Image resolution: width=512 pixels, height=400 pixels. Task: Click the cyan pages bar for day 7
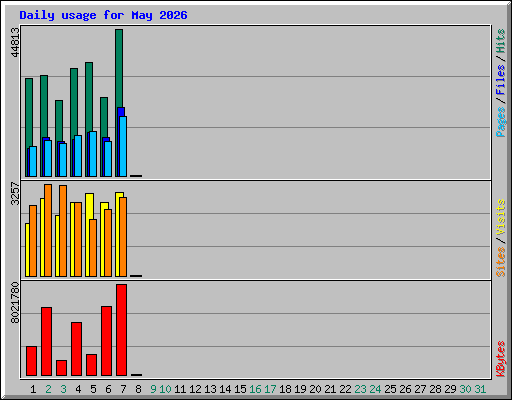tap(123, 146)
